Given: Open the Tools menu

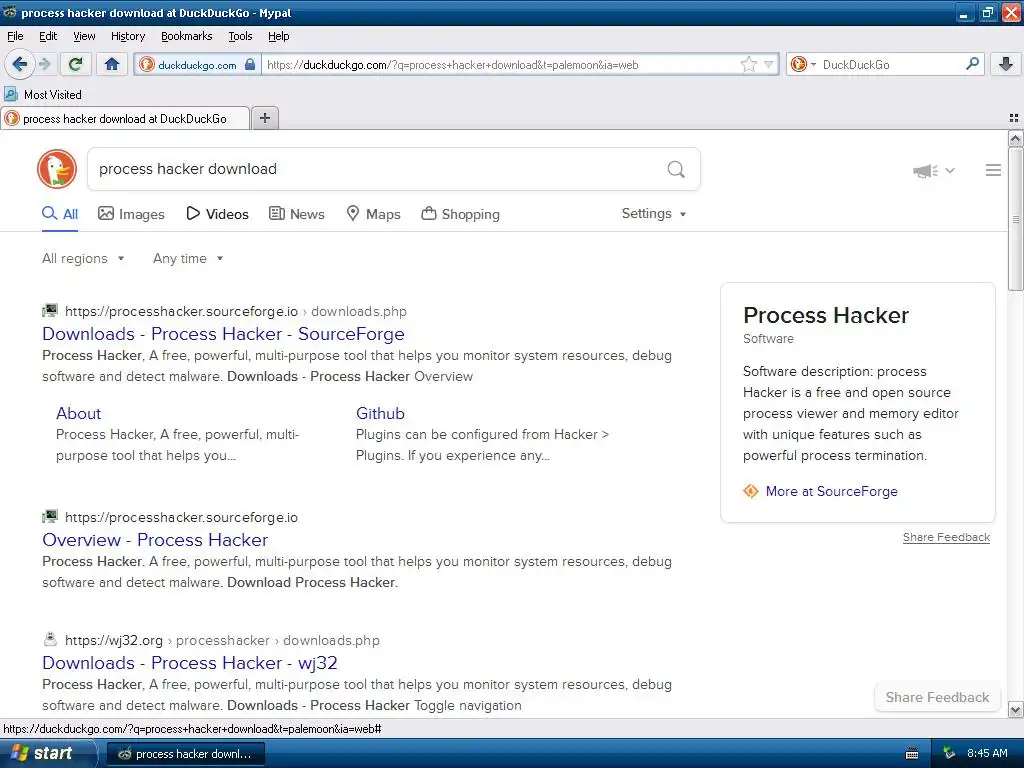Looking at the screenshot, I should [240, 36].
